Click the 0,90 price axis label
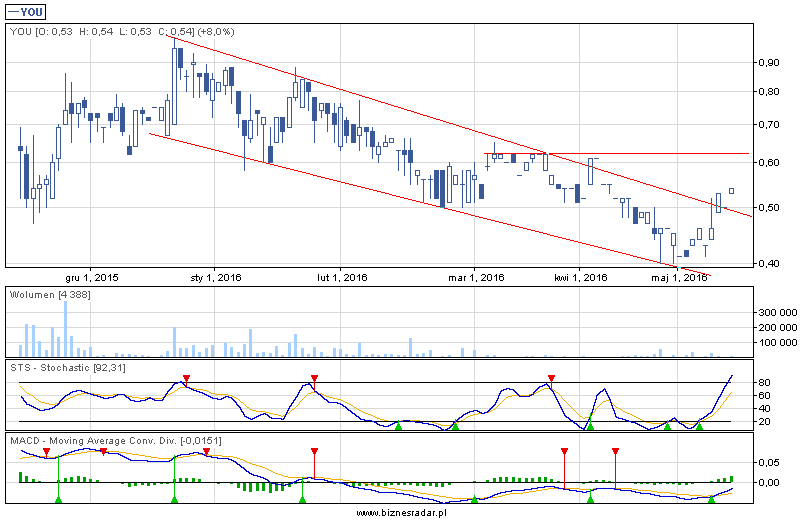The image size is (800, 520). [x=768, y=62]
